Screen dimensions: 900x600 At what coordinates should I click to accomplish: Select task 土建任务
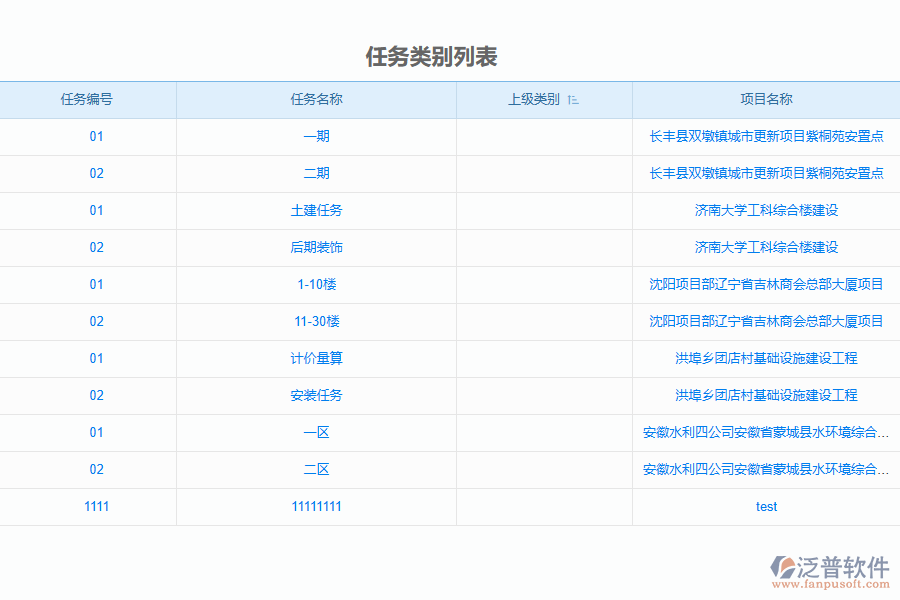click(x=317, y=210)
